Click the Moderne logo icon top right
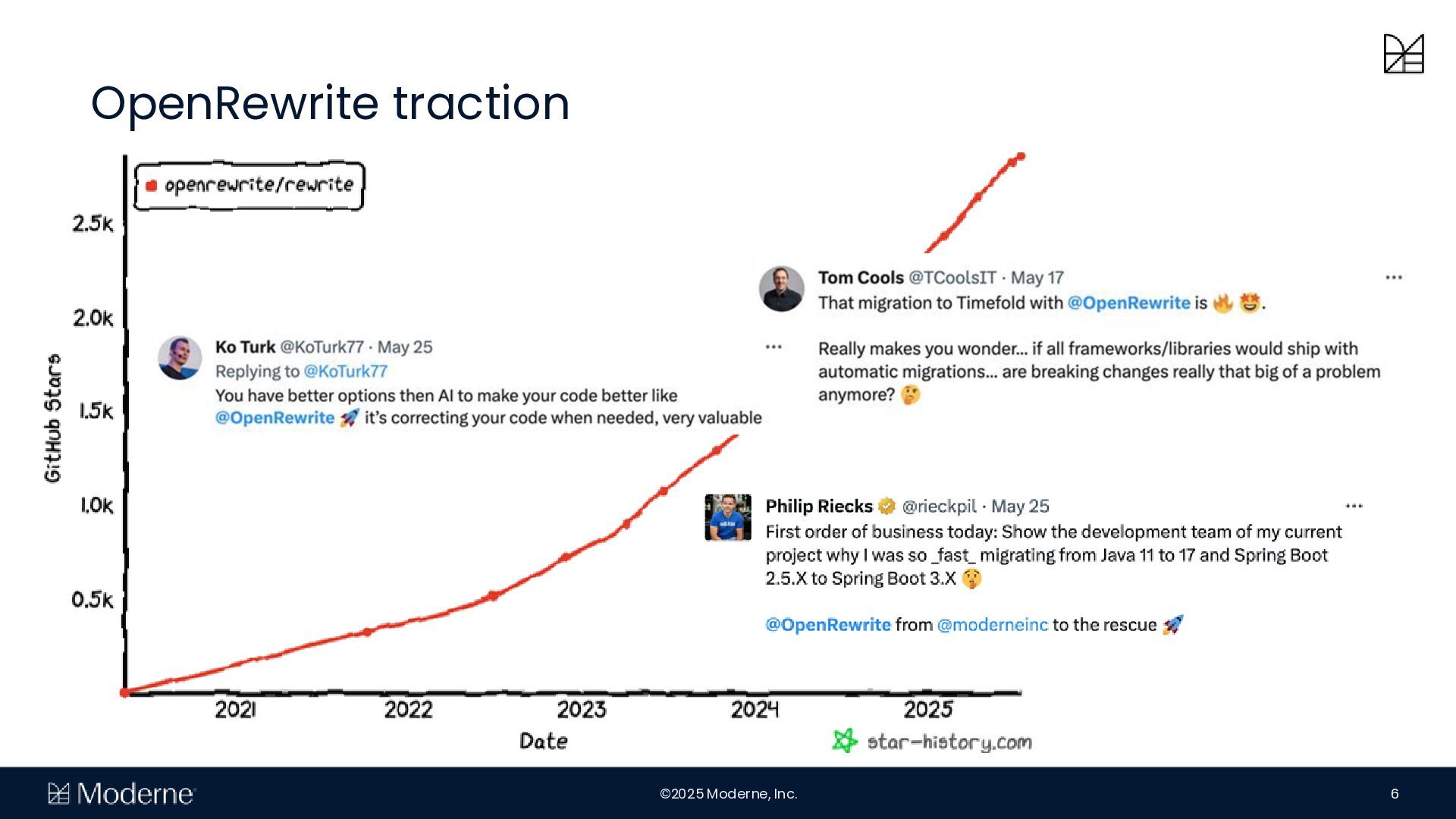 [1404, 54]
